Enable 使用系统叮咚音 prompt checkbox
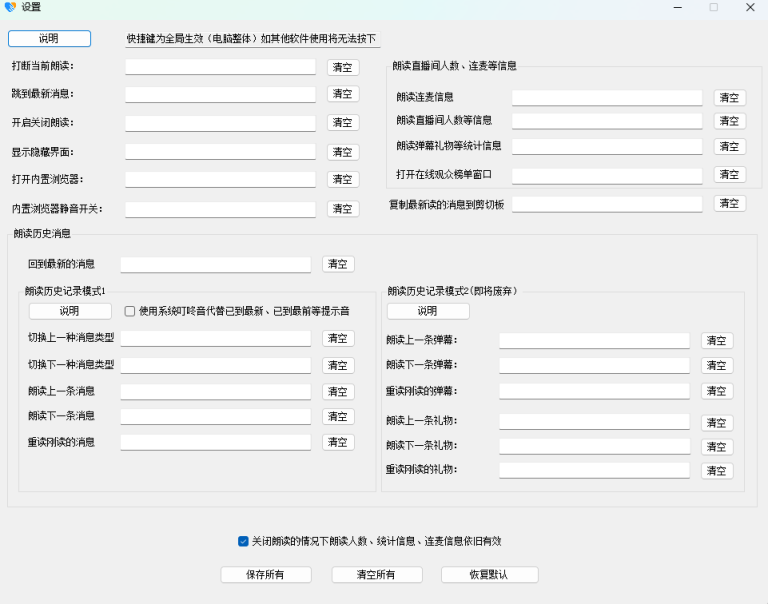 130,311
